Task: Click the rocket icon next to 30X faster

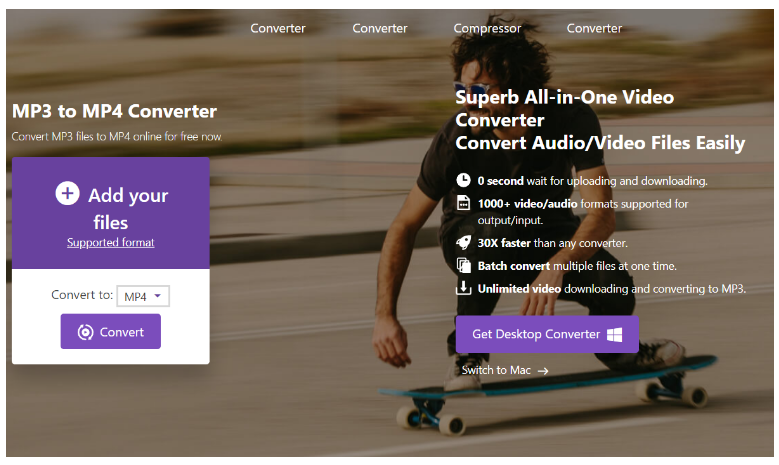Action: [x=463, y=243]
